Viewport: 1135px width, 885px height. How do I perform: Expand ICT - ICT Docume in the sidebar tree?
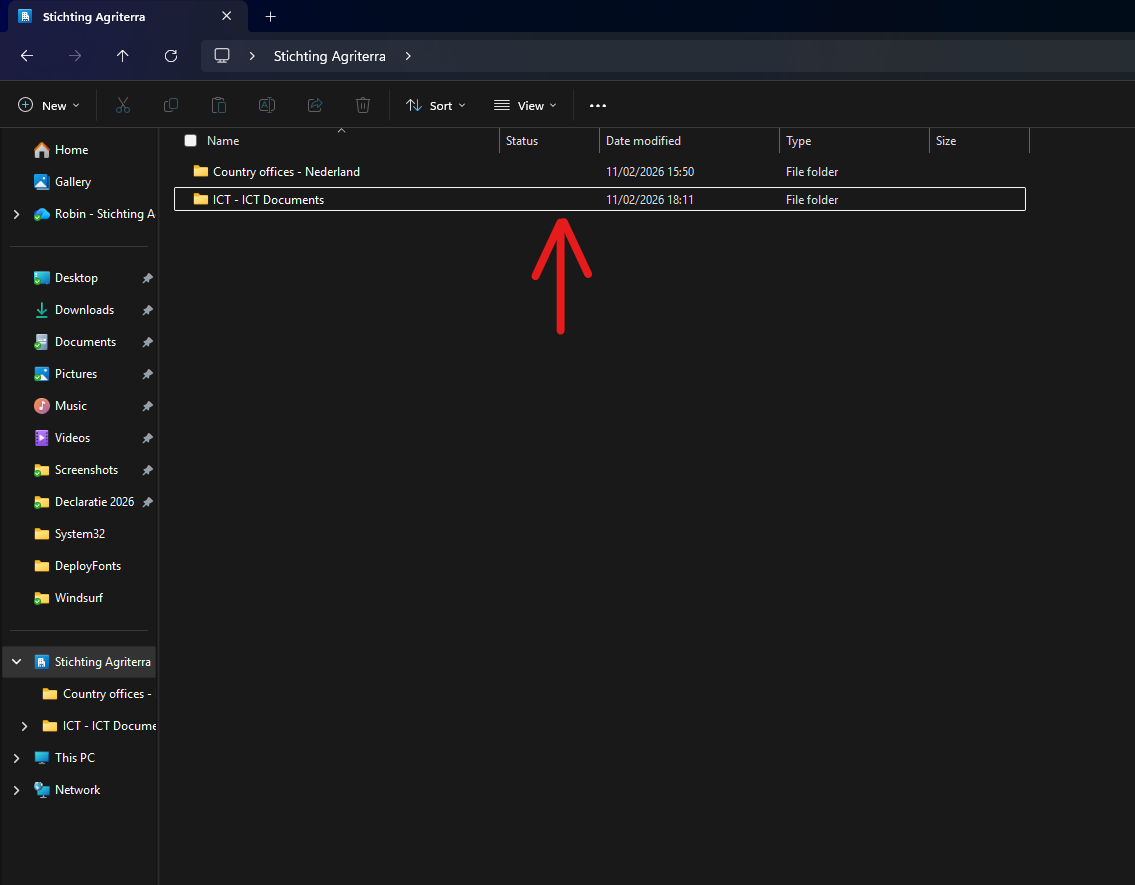click(x=25, y=726)
